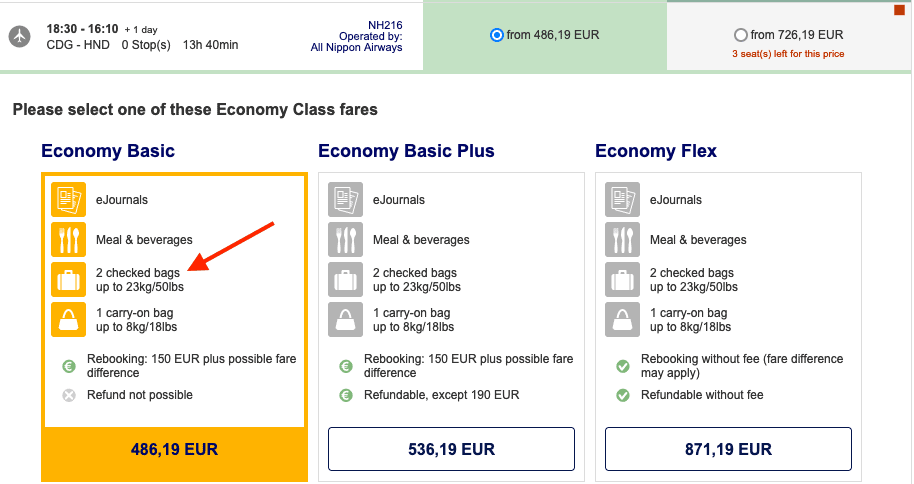Choose the 536,19 EUR Basic Plus fare
The width and height of the screenshot is (914, 484).
click(x=451, y=449)
